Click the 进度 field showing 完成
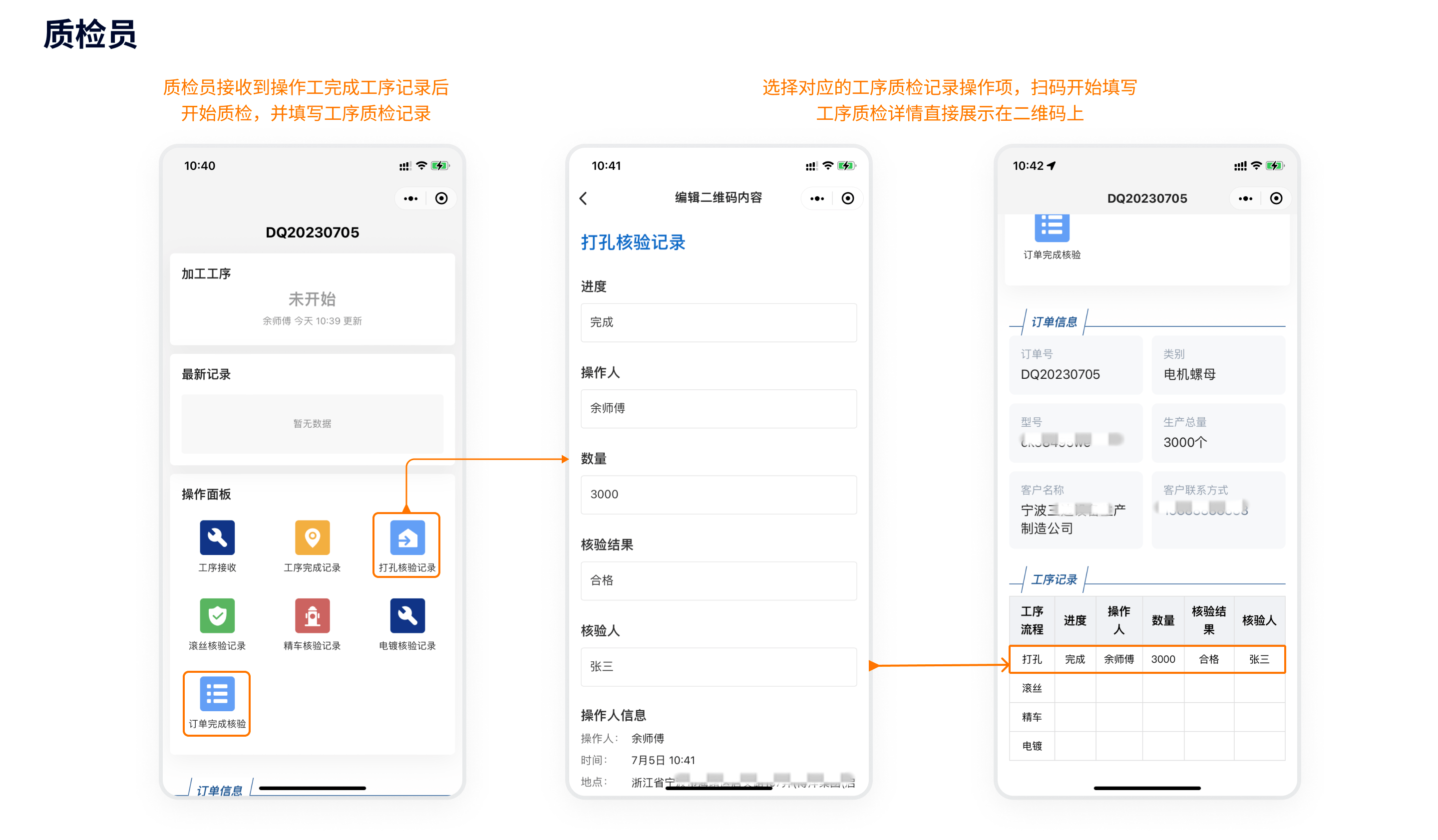 719,323
